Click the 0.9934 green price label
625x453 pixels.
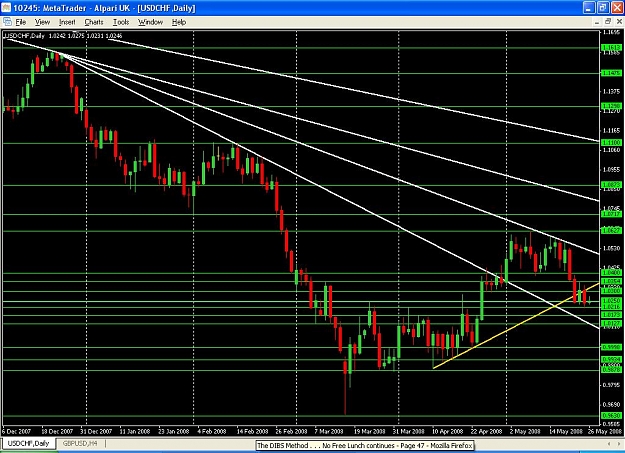[x=611, y=359]
